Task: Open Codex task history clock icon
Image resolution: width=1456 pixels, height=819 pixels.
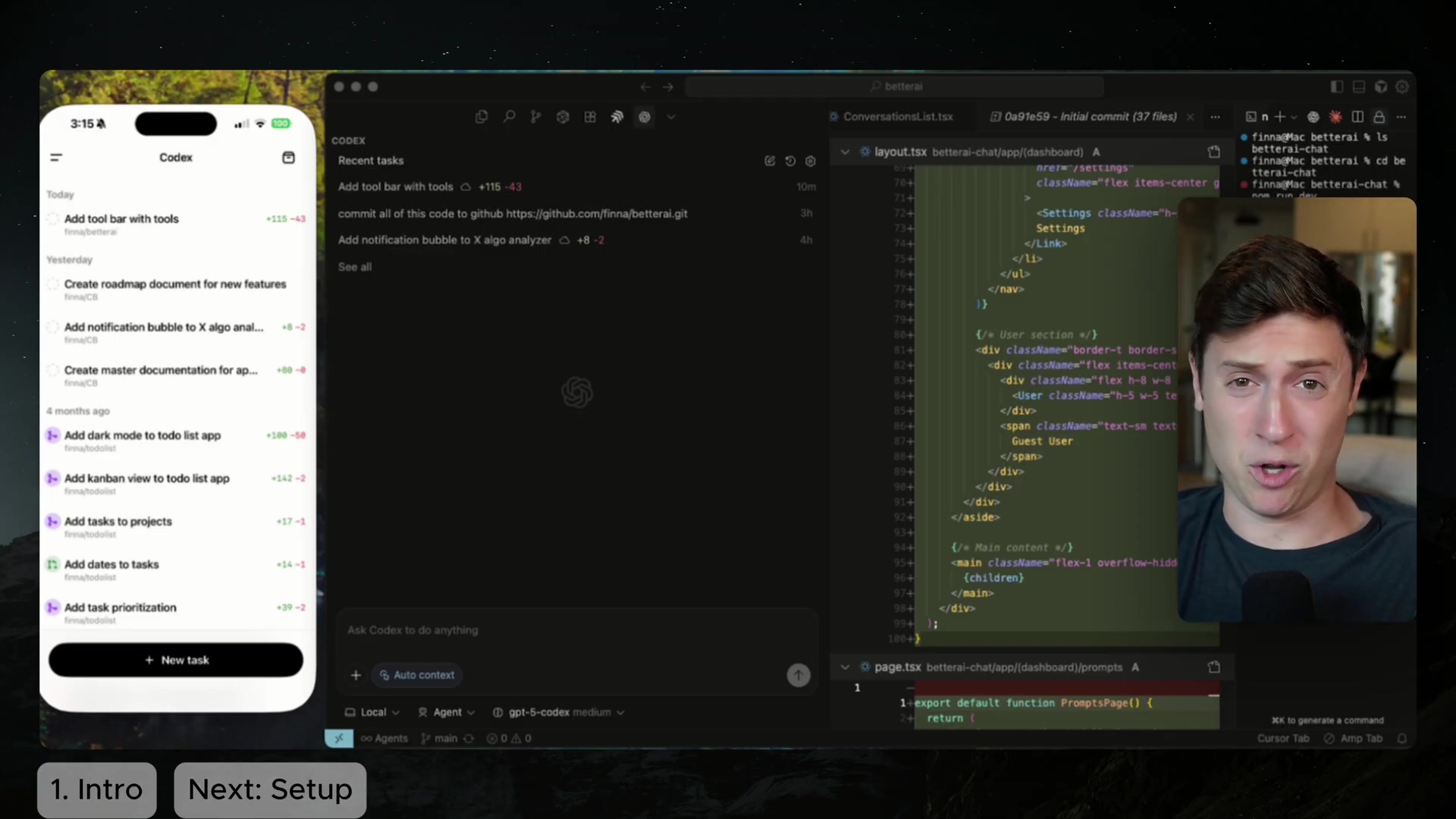Action: [x=790, y=161]
